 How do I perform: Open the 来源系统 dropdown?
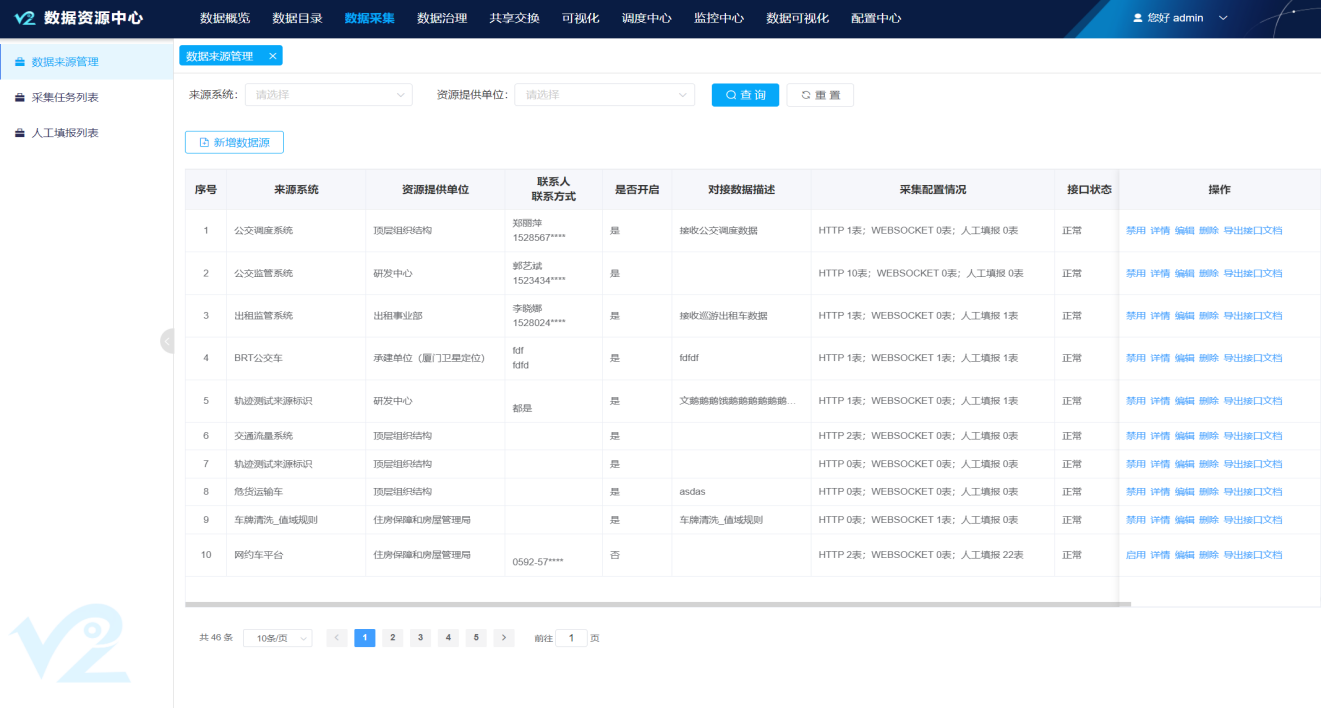328,95
